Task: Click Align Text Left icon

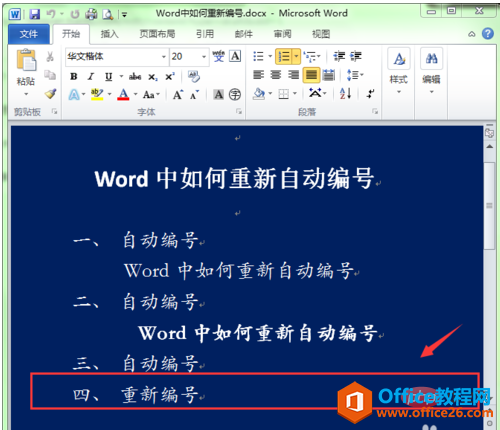Action: [258, 75]
